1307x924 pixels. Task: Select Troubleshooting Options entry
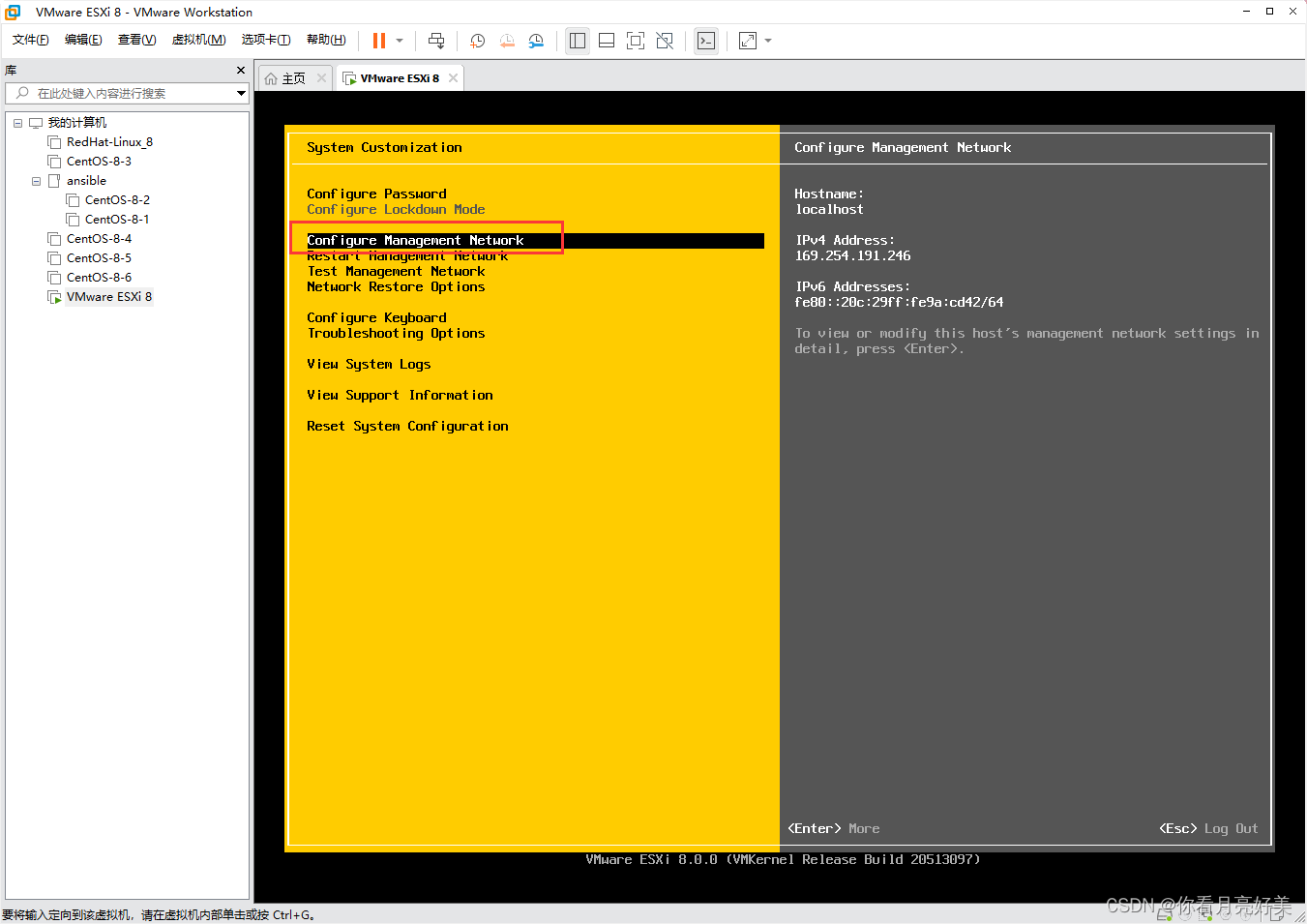396,333
